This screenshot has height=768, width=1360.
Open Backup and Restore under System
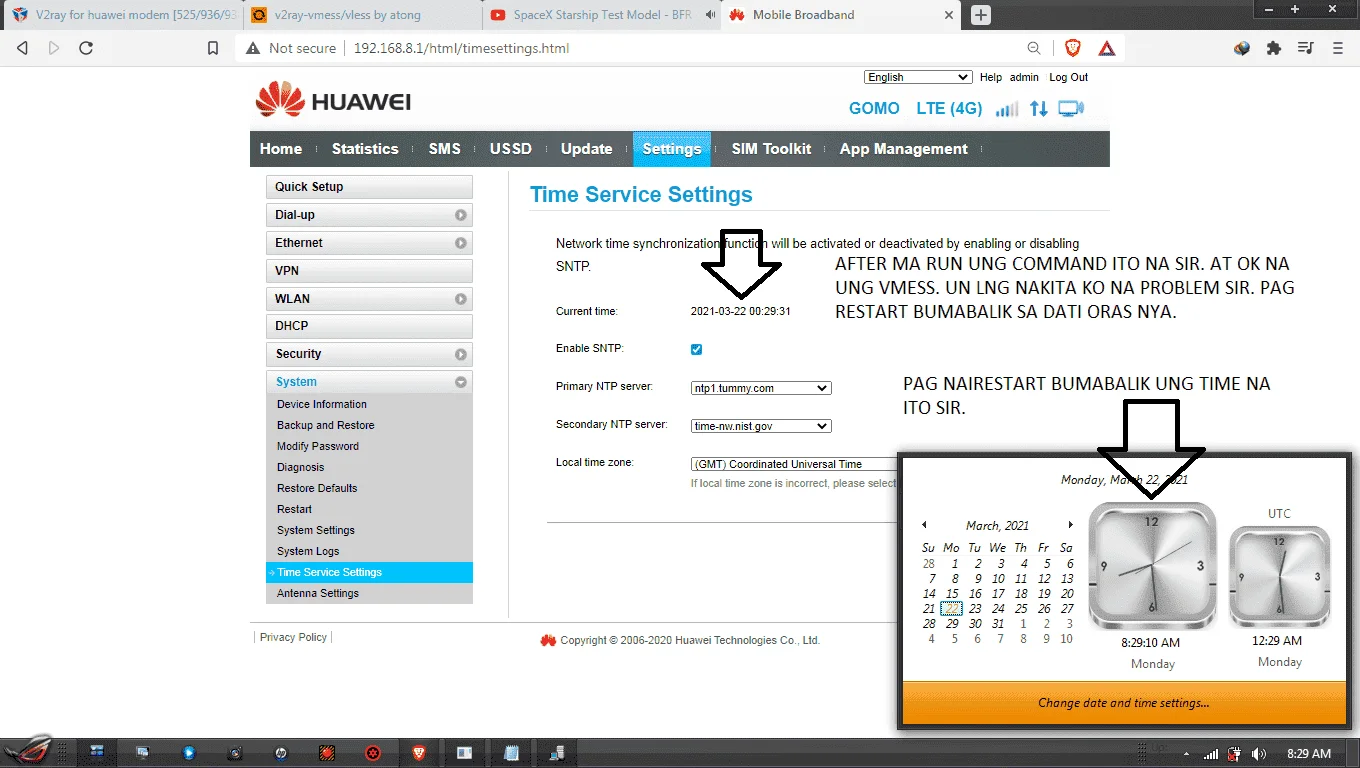click(326, 425)
